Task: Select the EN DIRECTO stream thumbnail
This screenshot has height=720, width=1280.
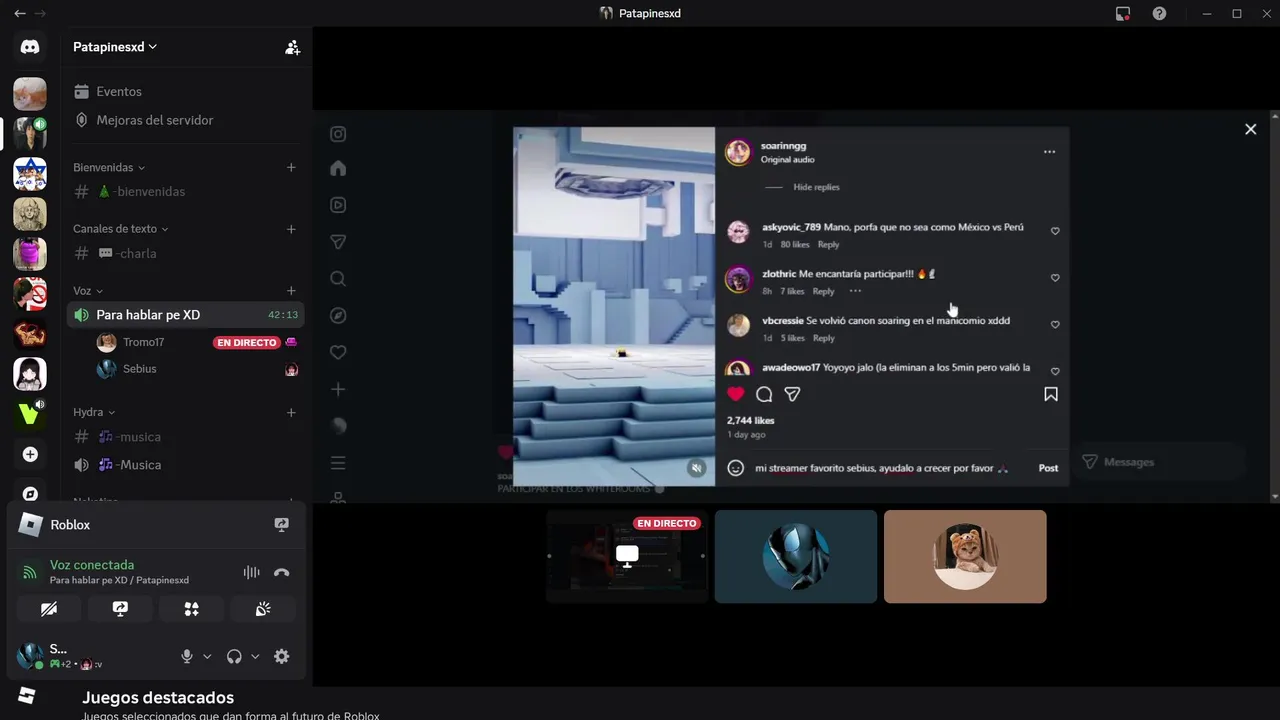Action: (x=627, y=557)
